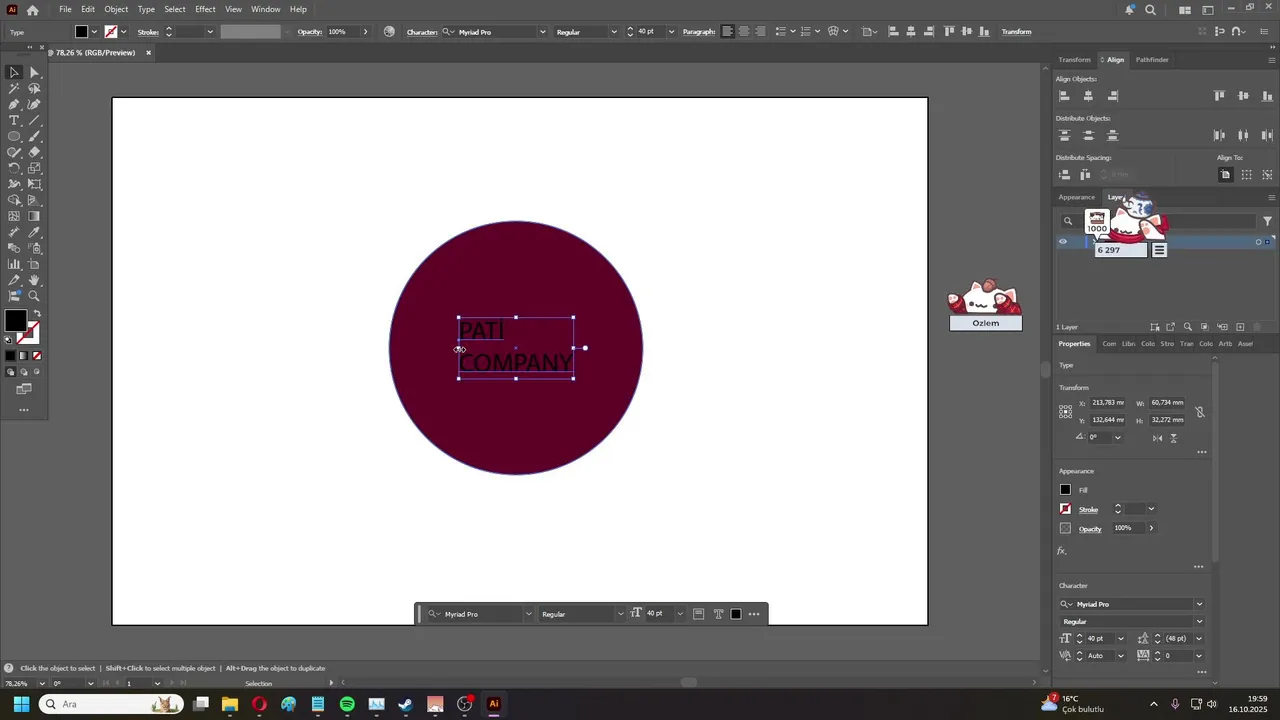The height and width of the screenshot is (720, 1280).
Task: Select the Rotate tool
Action: click(14, 168)
